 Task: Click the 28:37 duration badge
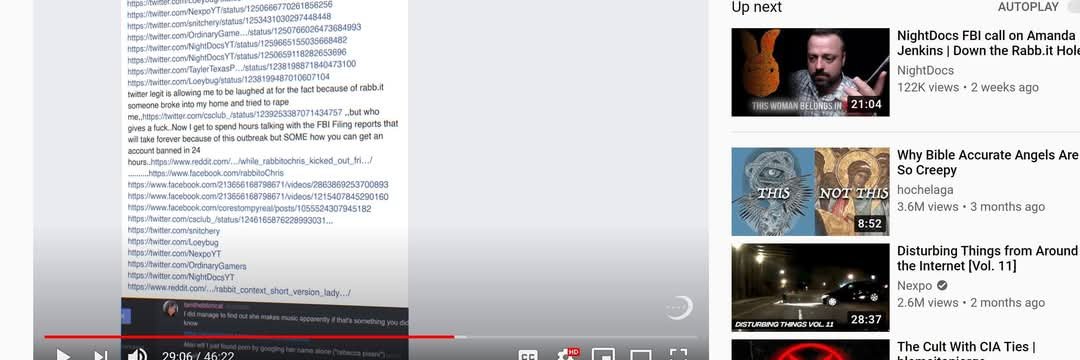click(866, 319)
